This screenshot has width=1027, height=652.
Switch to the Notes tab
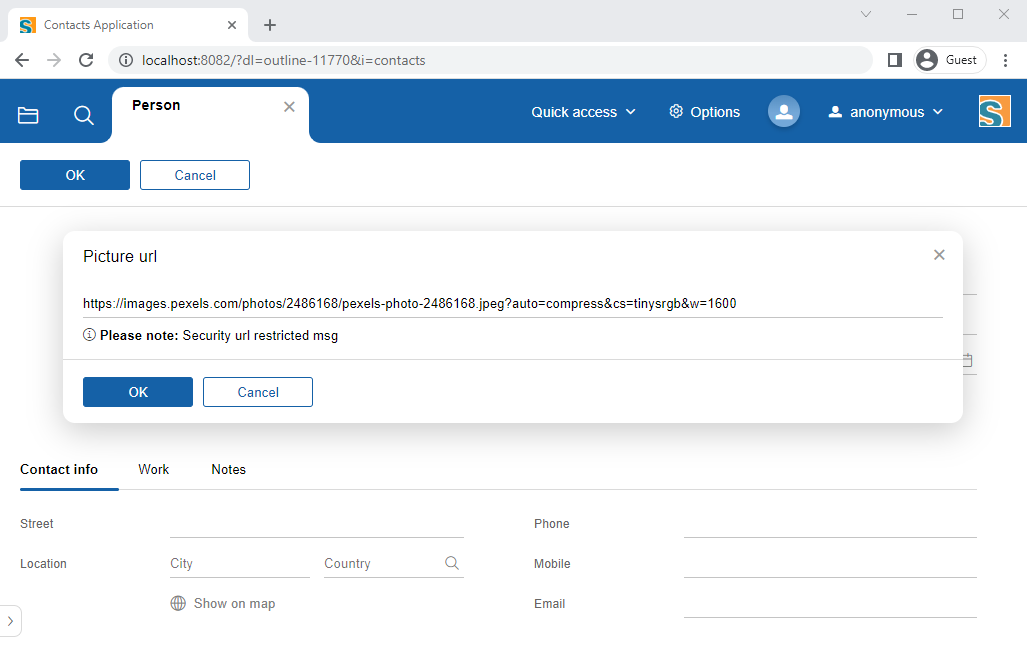(x=228, y=469)
